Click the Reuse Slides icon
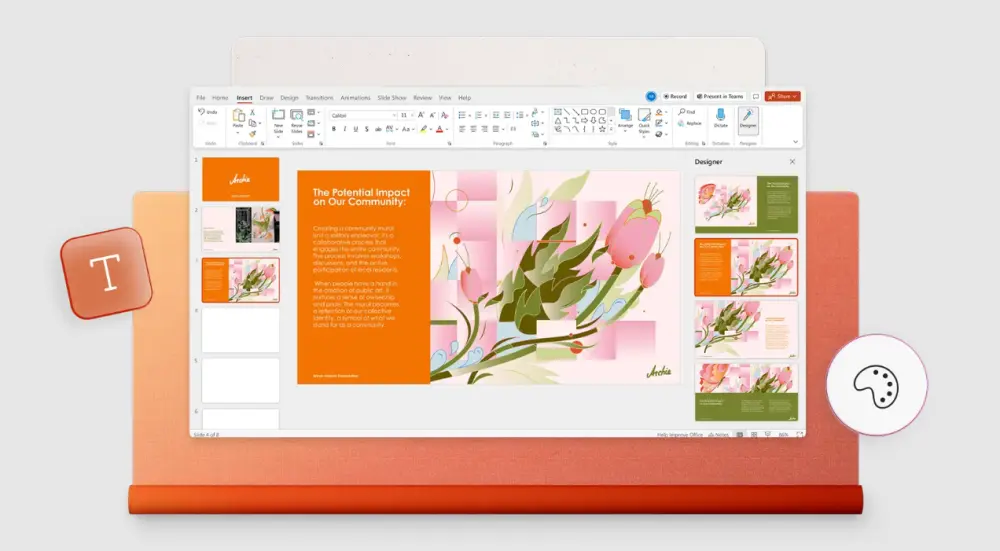Image resolution: width=1000 pixels, height=551 pixels. pos(297,115)
